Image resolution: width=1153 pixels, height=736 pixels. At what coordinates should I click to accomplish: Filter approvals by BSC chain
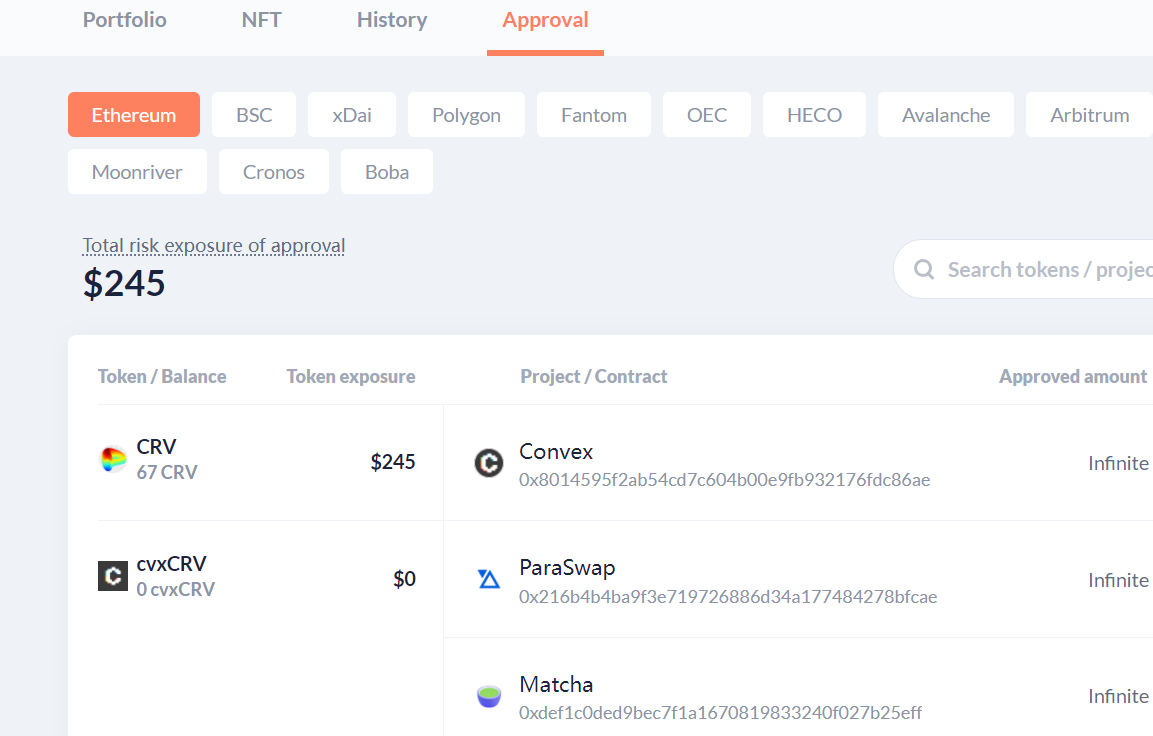254,115
